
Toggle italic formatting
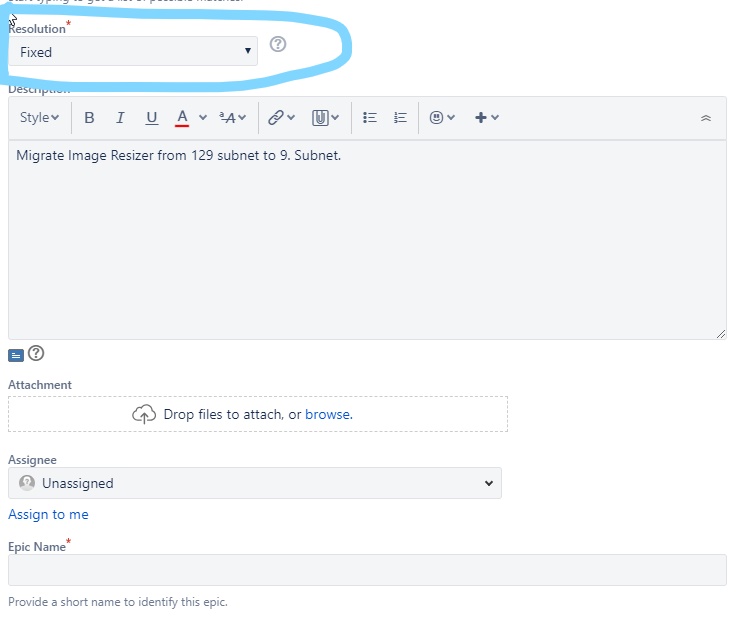tap(120, 118)
